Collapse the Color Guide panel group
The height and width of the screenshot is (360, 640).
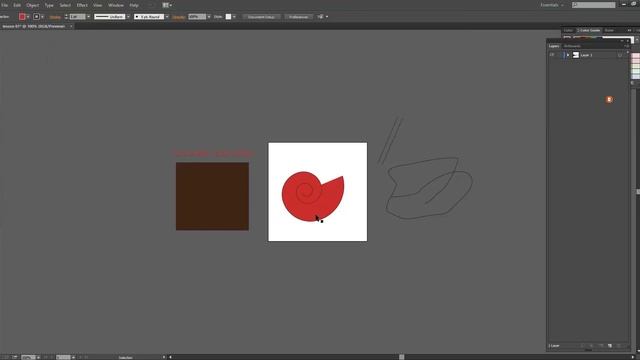click(629, 30)
